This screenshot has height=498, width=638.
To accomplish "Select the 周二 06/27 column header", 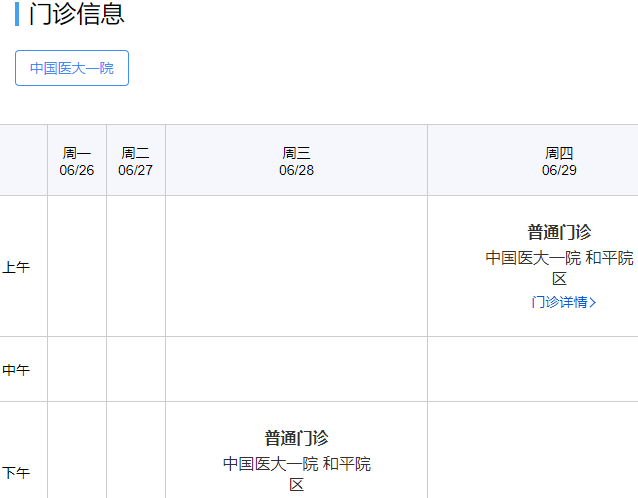I will pyautogui.click(x=135, y=161).
